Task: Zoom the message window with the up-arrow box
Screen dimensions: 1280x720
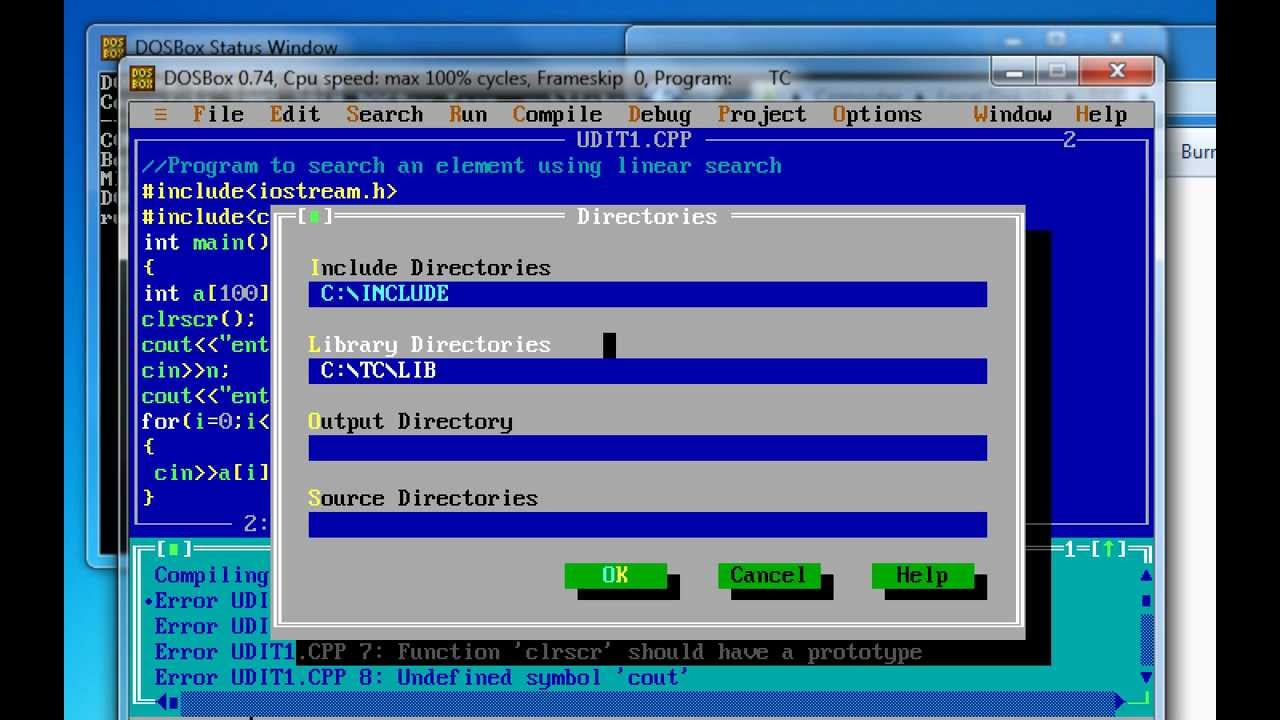Action: [x=1109, y=549]
